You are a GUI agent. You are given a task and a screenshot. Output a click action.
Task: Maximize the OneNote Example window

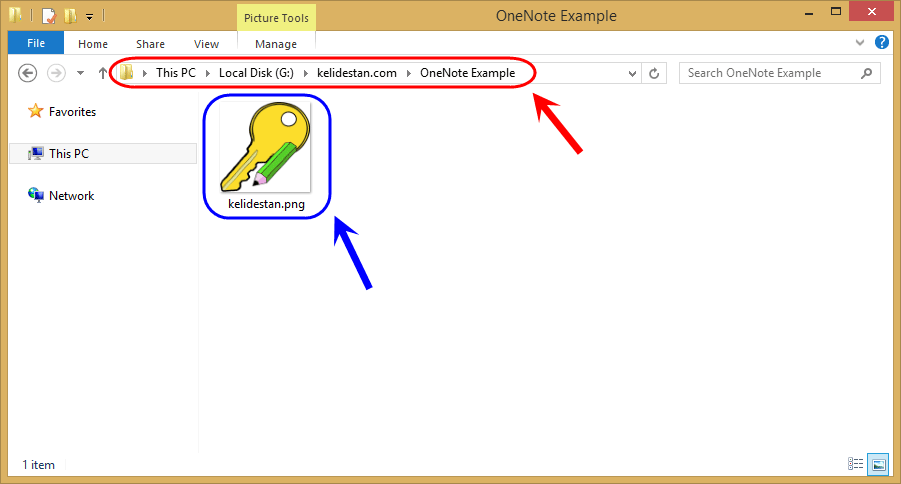tap(836, 11)
